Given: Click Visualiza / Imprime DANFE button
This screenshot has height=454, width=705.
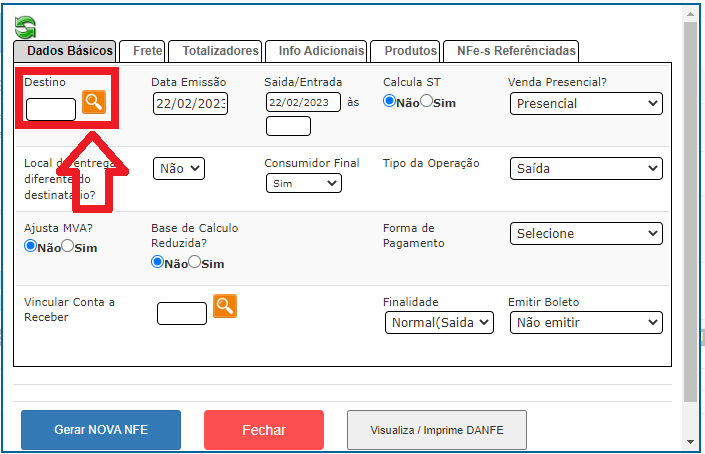Looking at the screenshot, I should click(x=436, y=430).
